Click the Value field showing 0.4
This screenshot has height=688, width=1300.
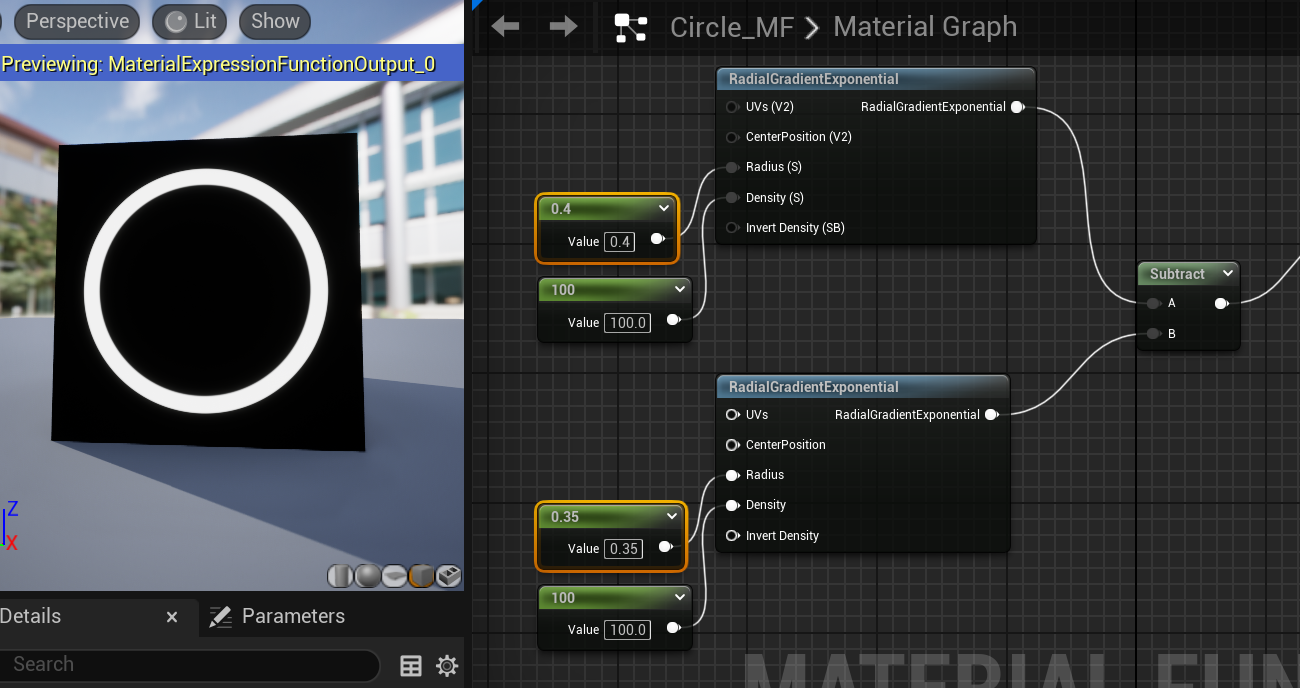click(x=621, y=241)
